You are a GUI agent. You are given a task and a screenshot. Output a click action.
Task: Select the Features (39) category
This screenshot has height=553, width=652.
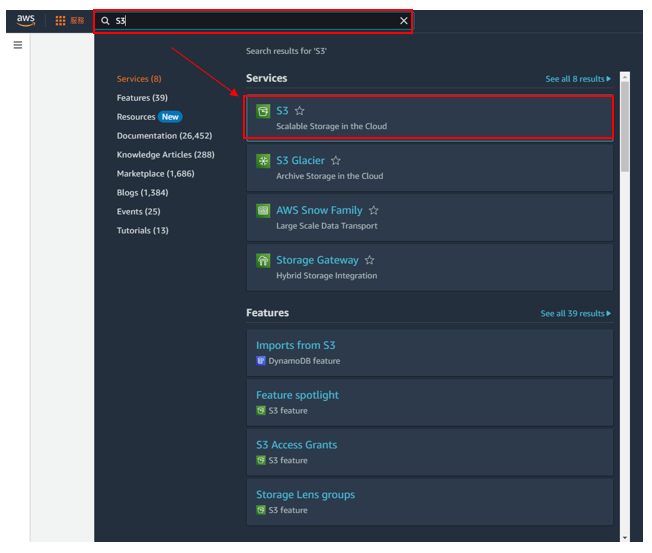(142, 98)
